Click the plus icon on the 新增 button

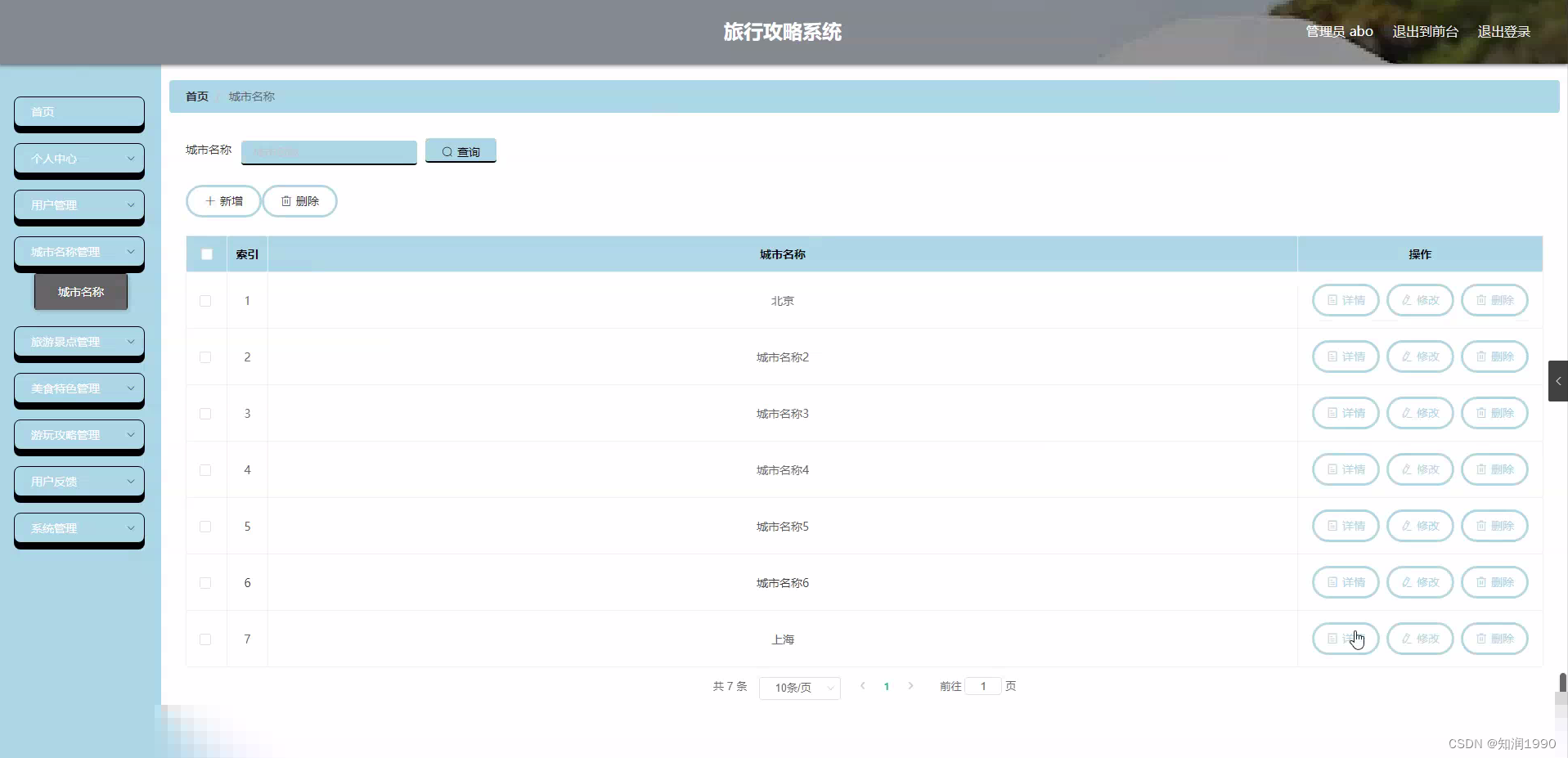point(211,200)
